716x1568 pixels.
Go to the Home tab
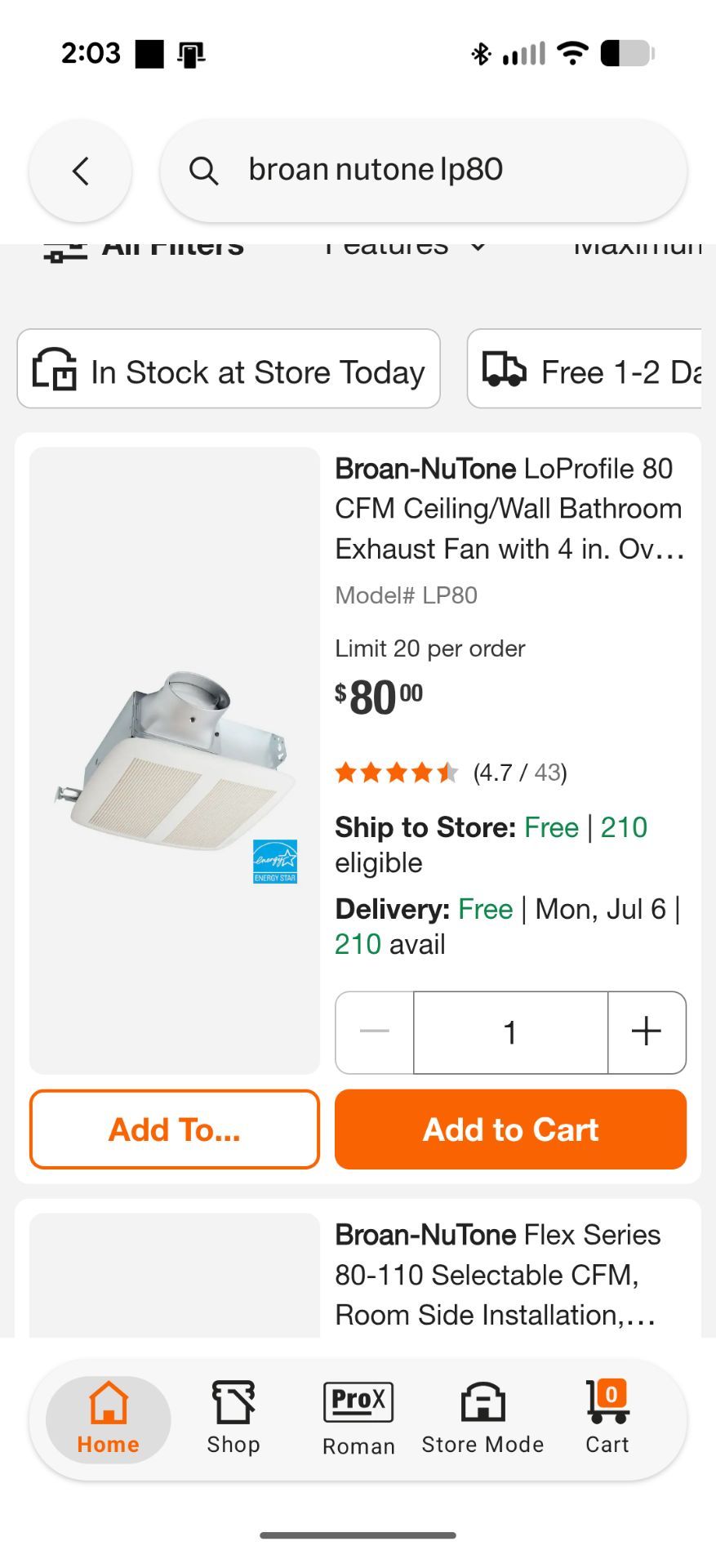coord(109,1419)
